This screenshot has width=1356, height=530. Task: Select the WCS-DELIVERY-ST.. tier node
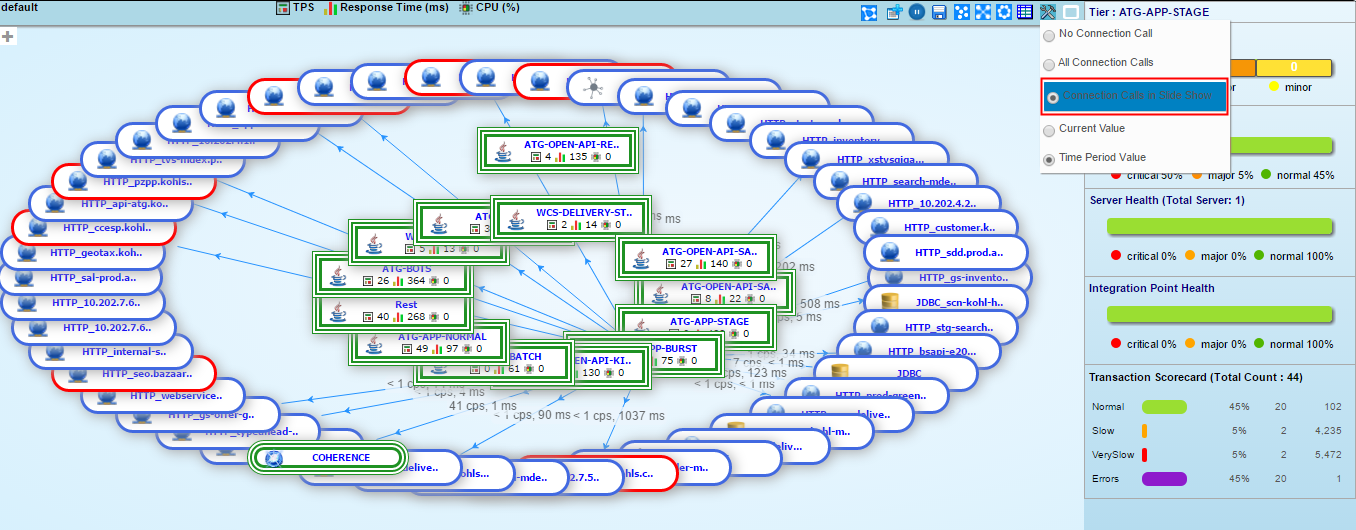click(572, 218)
